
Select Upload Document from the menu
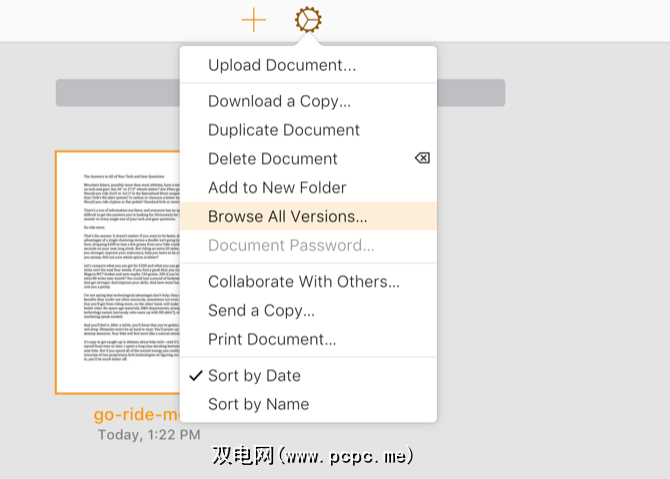pos(281,65)
